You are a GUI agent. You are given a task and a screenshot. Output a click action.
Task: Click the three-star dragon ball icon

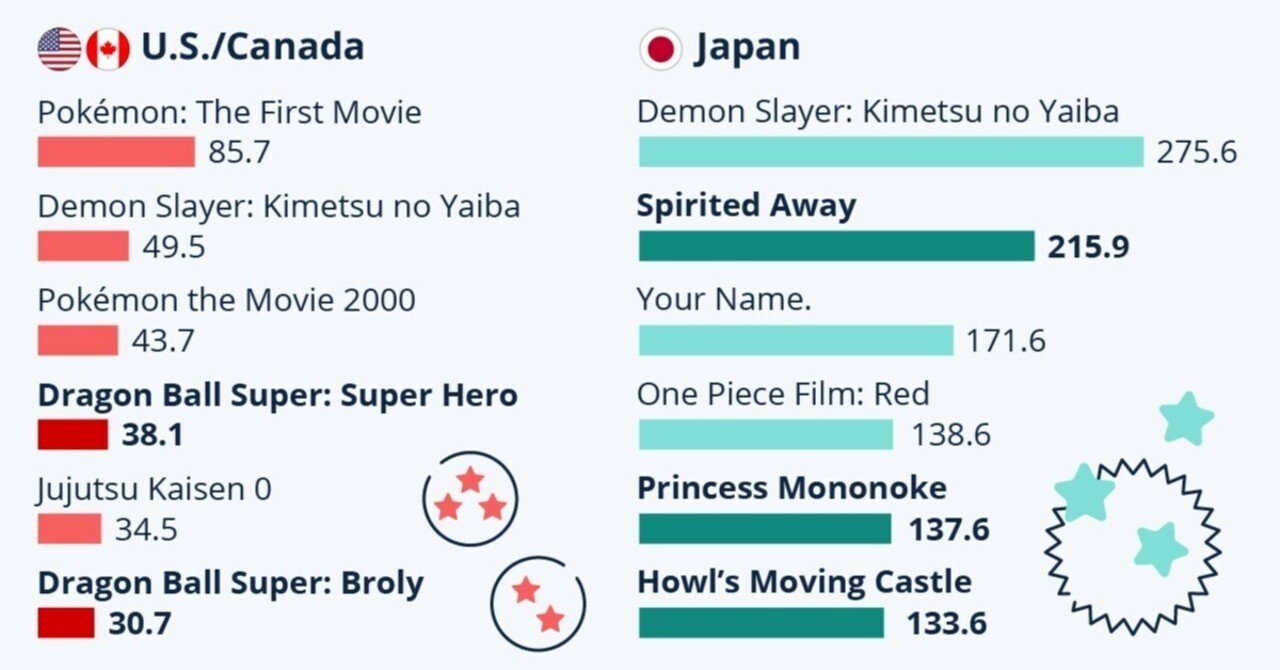click(470, 498)
